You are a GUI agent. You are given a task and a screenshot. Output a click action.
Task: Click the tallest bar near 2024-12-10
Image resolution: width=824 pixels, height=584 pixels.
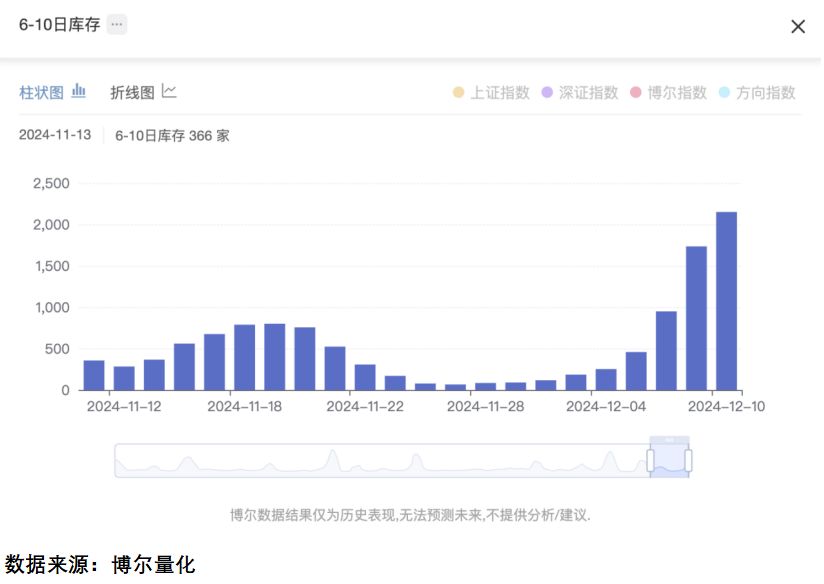coord(726,301)
